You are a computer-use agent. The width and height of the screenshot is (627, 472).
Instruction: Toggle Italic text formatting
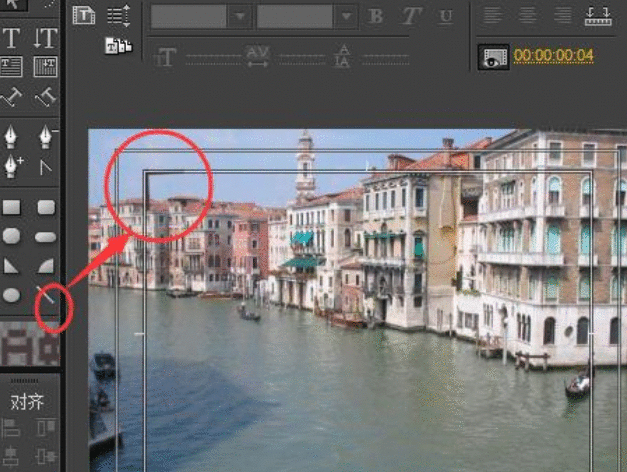(x=410, y=16)
